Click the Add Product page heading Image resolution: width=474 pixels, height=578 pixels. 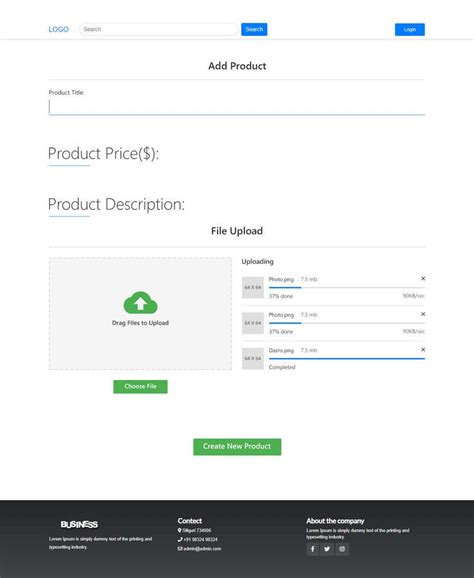coord(237,66)
